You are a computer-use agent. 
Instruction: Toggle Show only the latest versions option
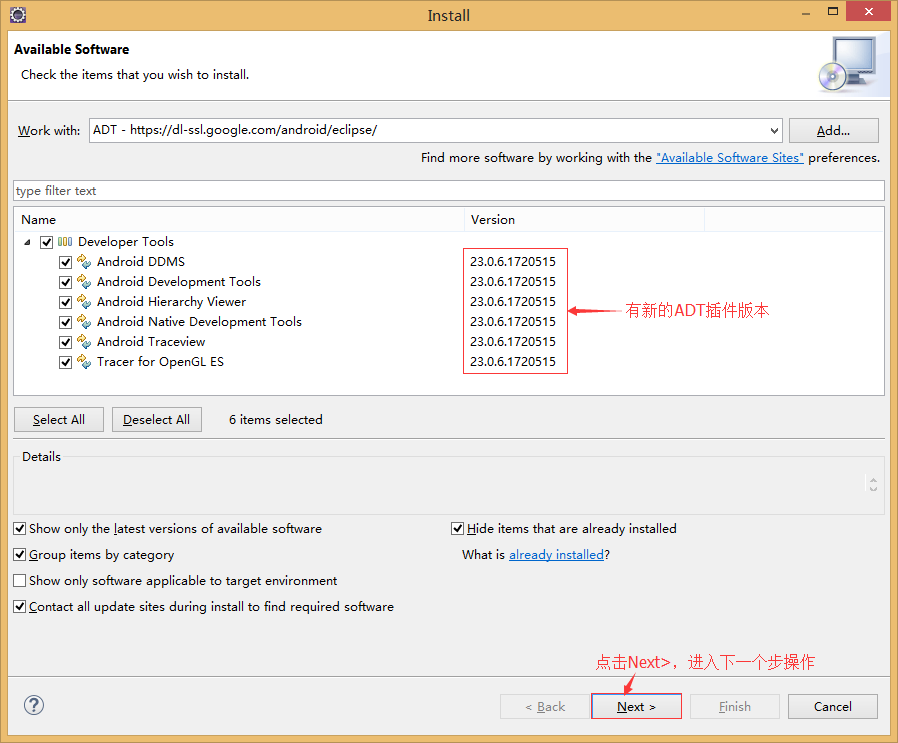coord(19,528)
